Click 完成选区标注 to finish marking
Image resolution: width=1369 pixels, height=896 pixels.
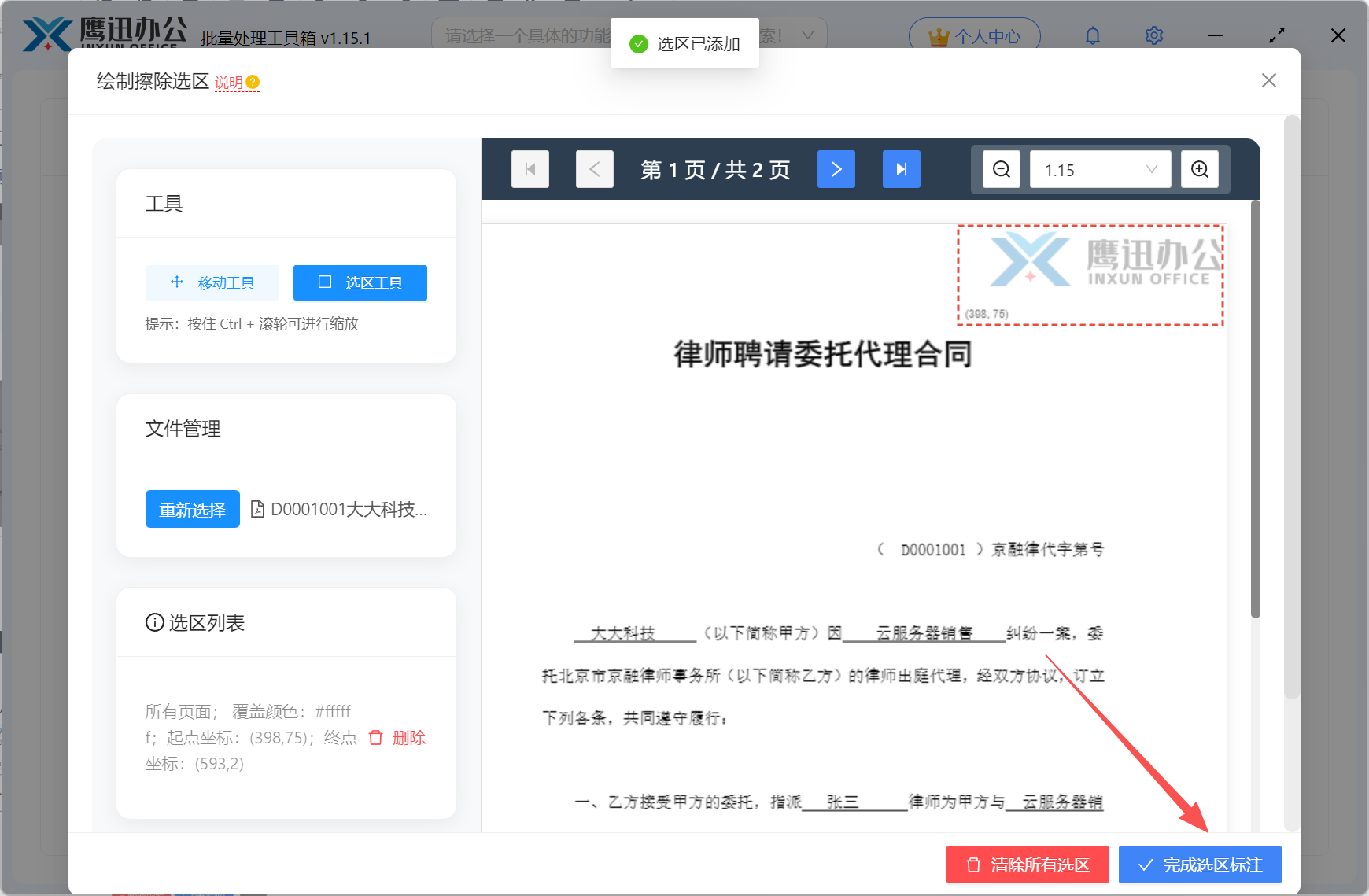click(1200, 865)
